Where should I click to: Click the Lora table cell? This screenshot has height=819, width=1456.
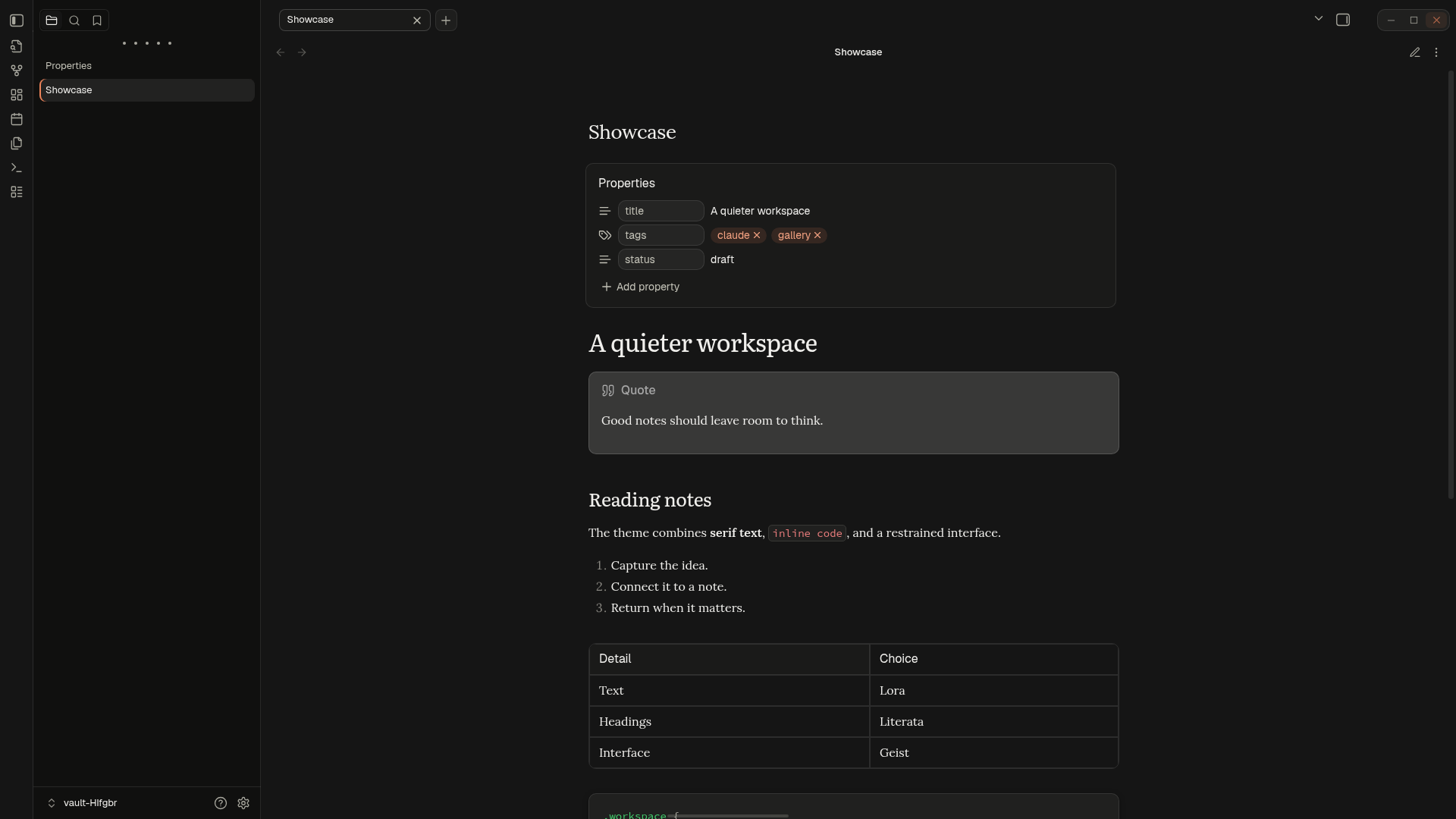[993, 691]
